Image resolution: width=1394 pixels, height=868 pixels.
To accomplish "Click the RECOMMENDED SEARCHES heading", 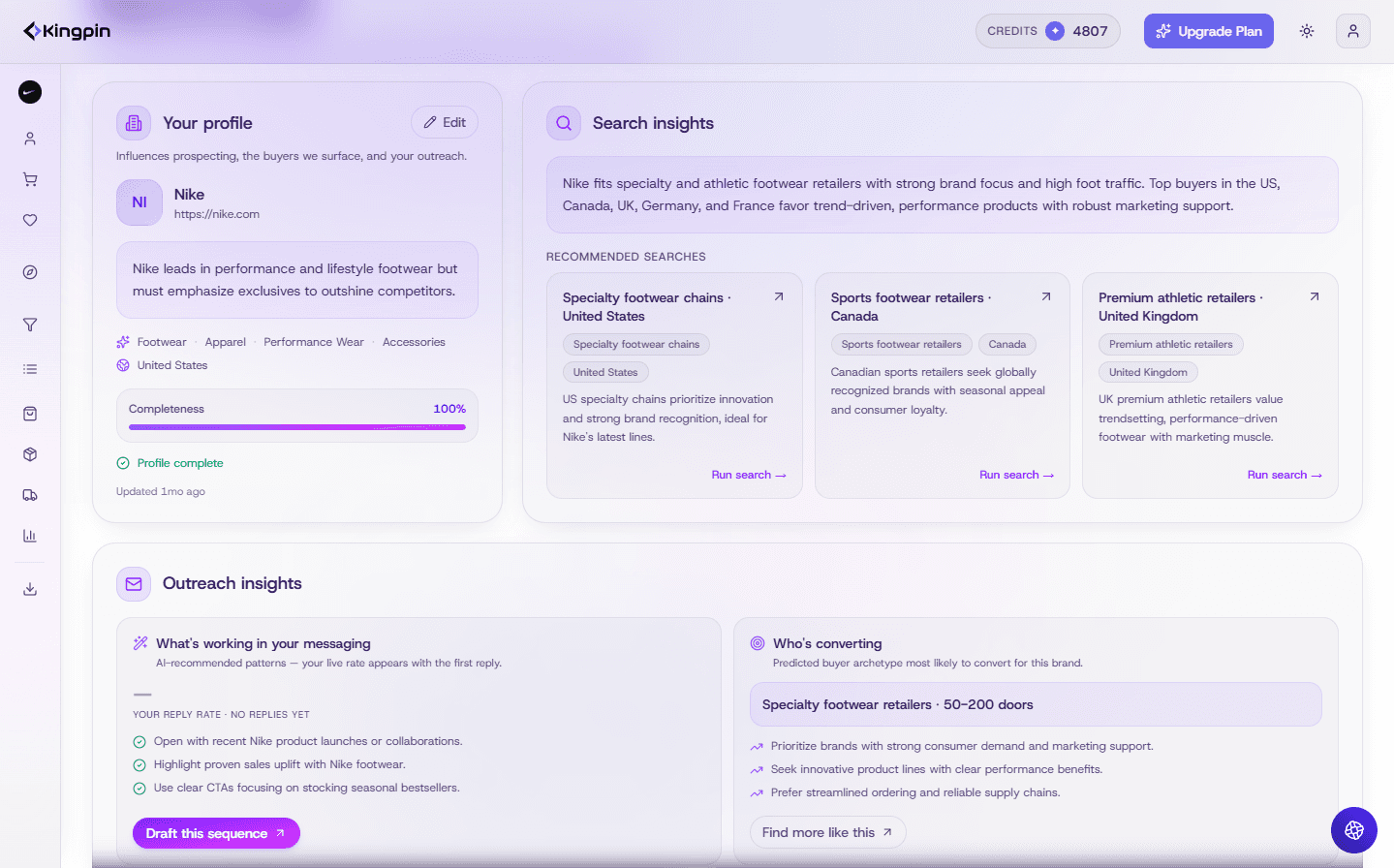I will click(626, 257).
